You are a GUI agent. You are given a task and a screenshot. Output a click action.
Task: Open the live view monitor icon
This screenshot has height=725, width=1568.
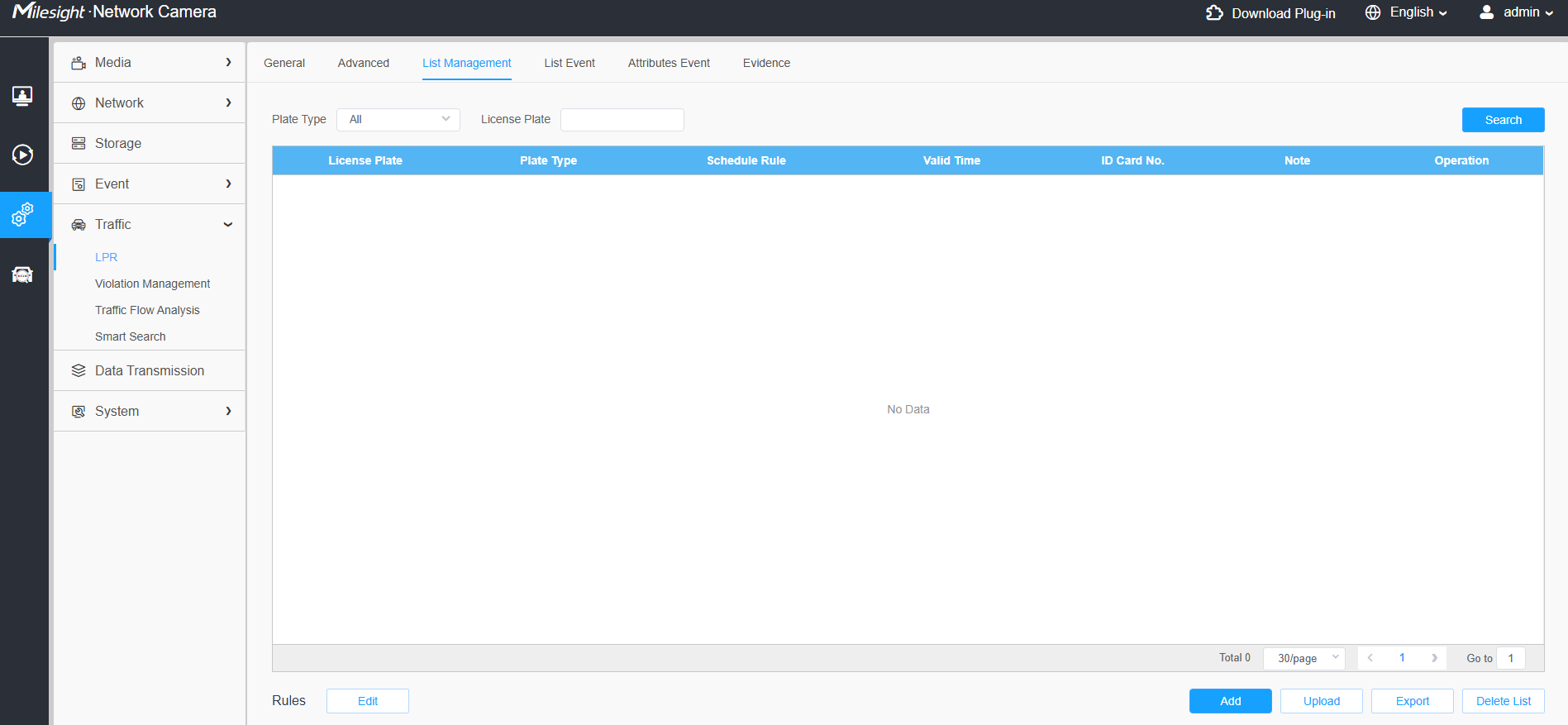click(22, 96)
